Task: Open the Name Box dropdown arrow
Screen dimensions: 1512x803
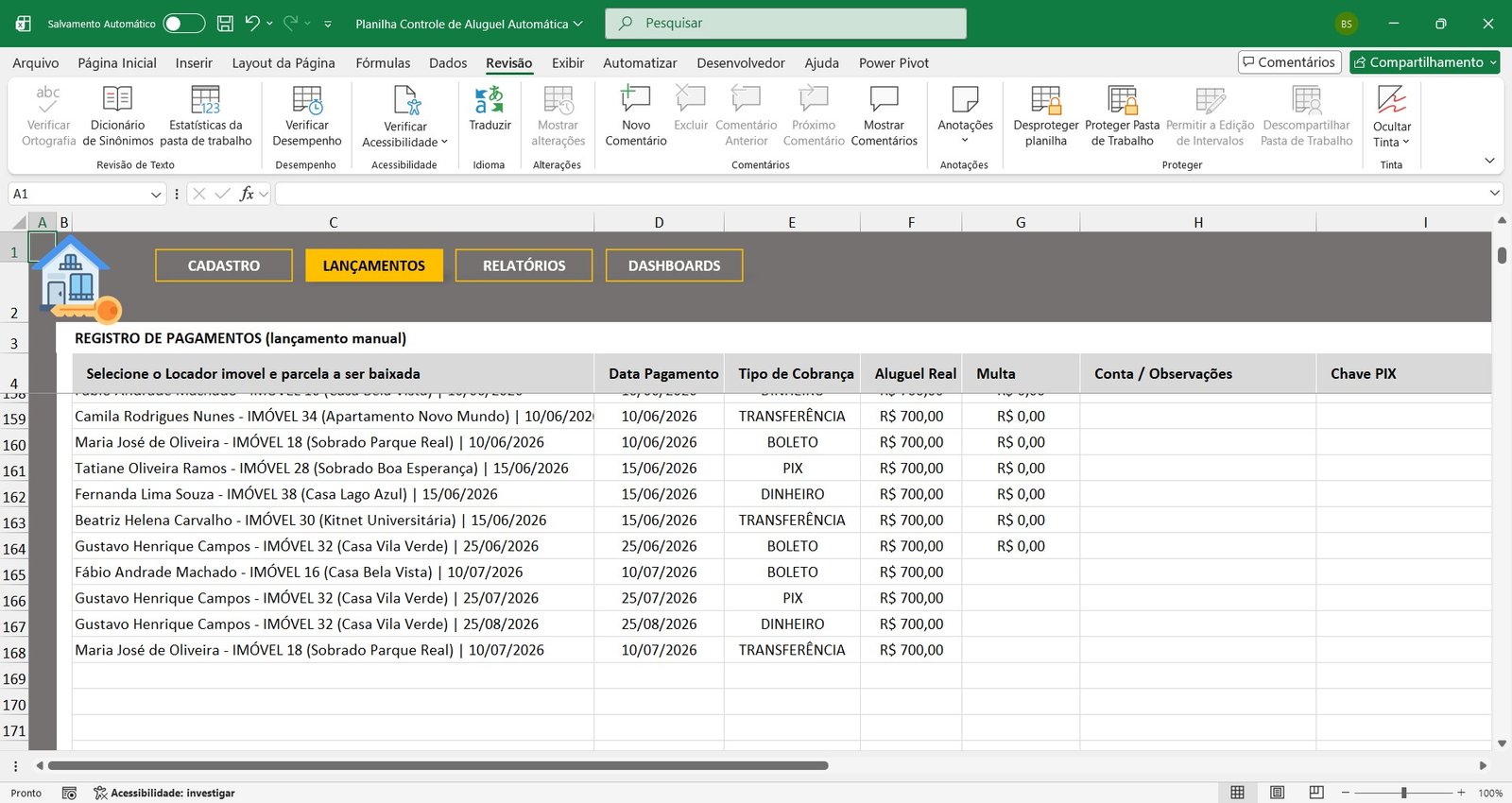Action: [x=156, y=194]
